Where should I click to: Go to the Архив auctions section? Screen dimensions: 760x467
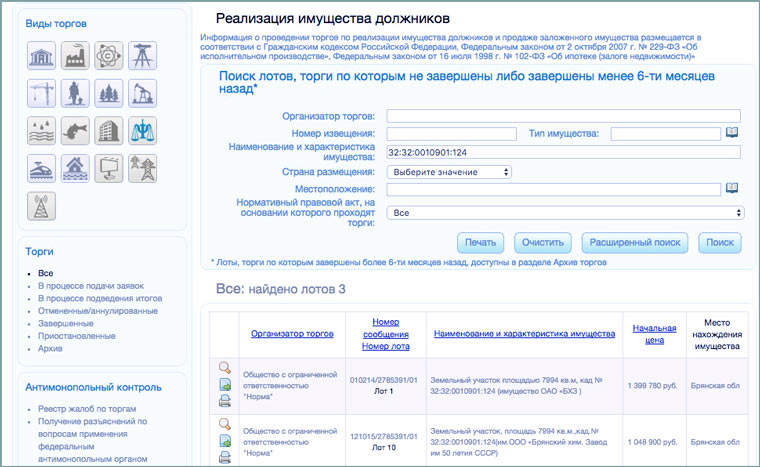[x=50, y=348]
